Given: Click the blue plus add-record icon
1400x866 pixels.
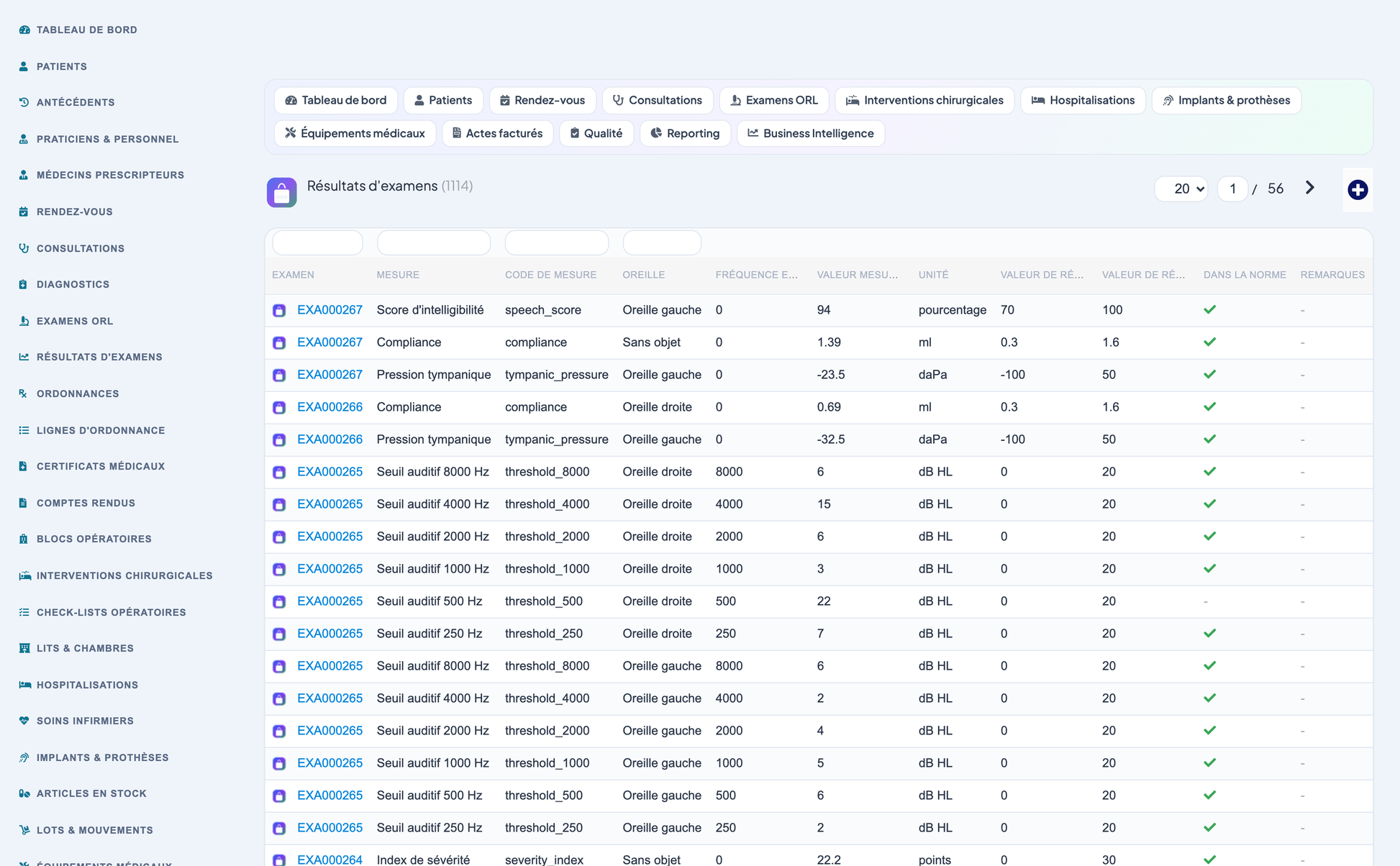Looking at the screenshot, I should (x=1358, y=189).
